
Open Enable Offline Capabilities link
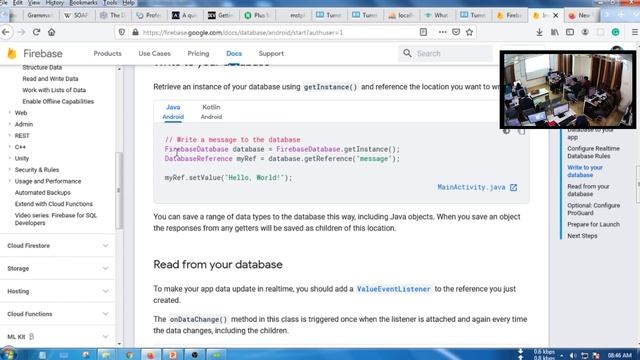pyautogui.click(x=58, y=102)
